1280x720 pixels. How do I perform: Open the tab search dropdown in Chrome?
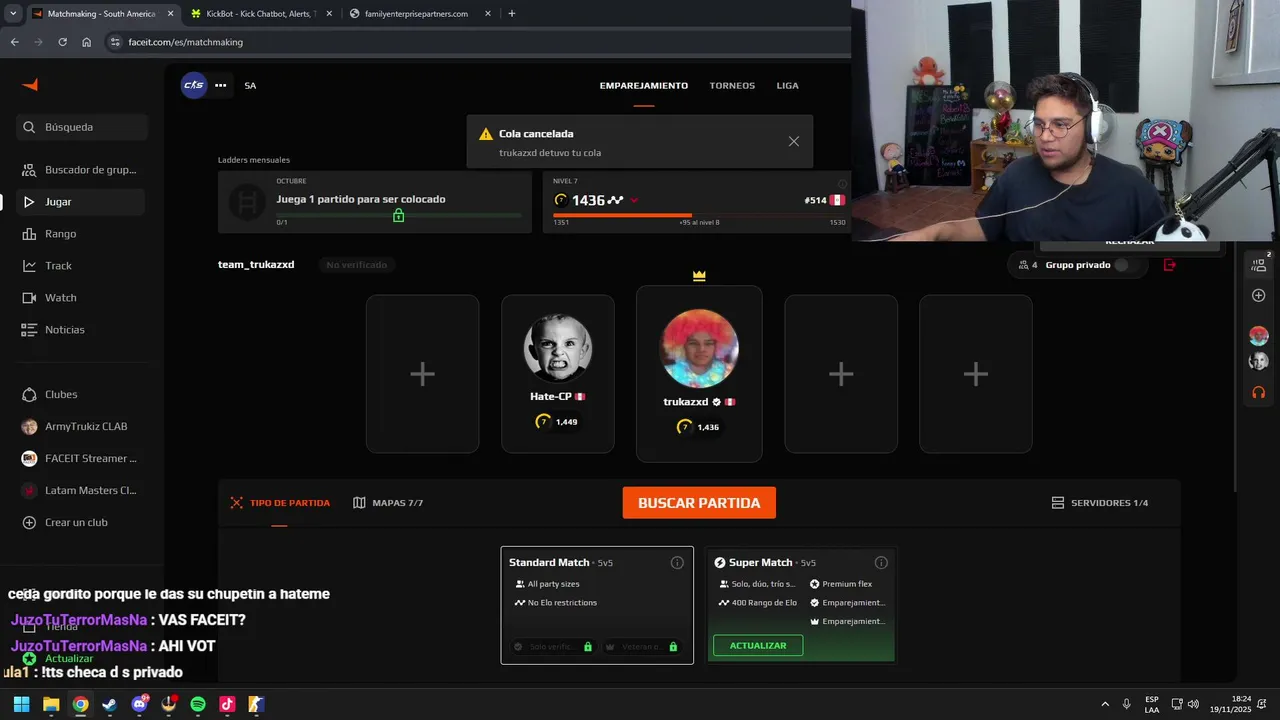click(x=13, y=14)
